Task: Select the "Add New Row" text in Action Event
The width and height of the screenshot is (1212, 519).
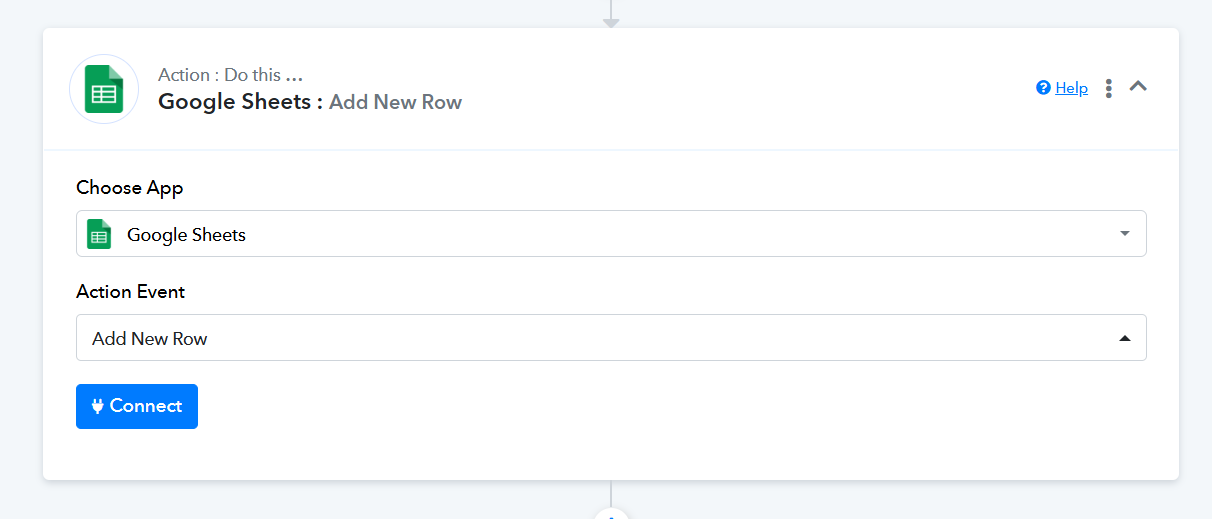Action: pyautogui.click(x=150, y=339)
